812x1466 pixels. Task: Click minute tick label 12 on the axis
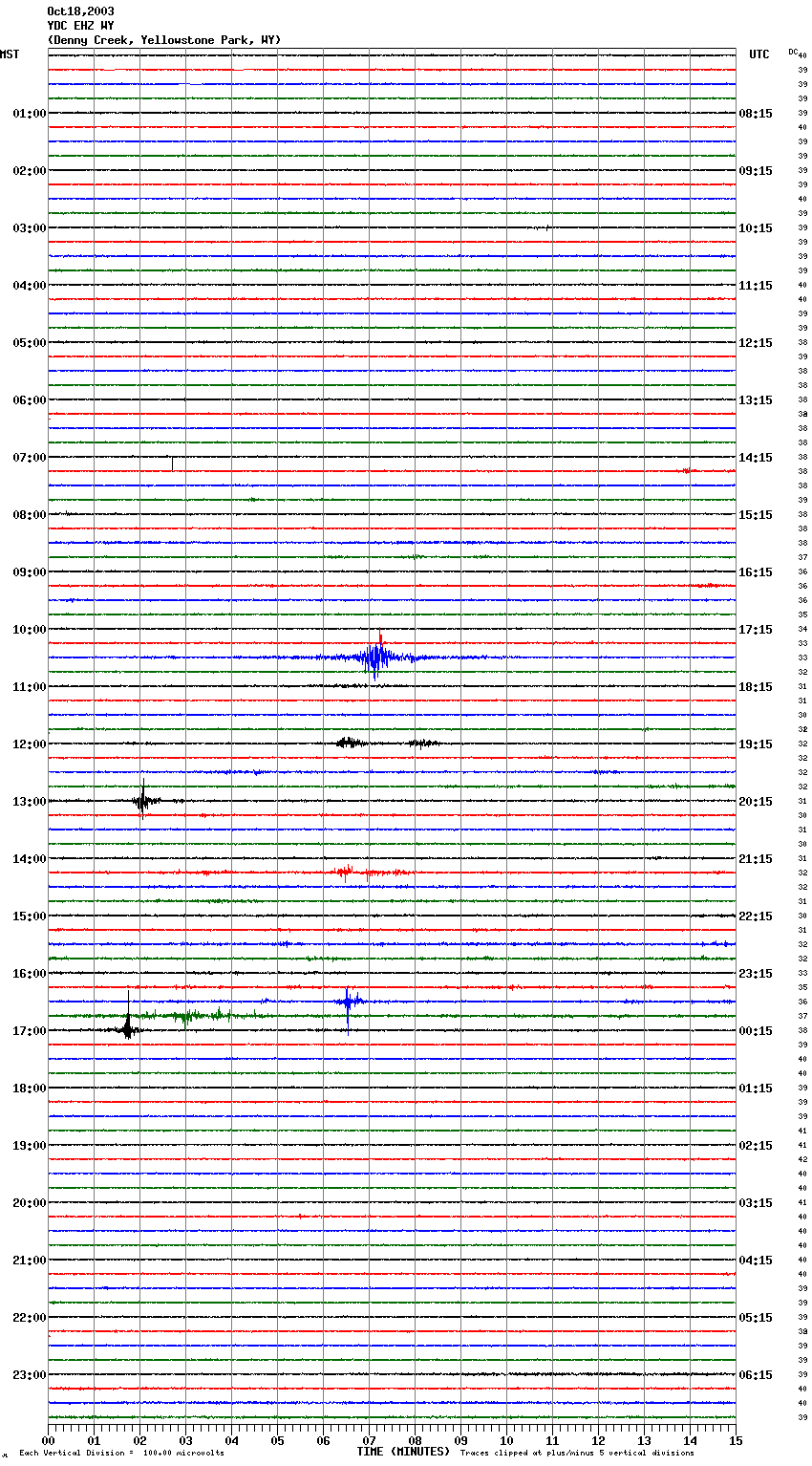click(598, 1440)
